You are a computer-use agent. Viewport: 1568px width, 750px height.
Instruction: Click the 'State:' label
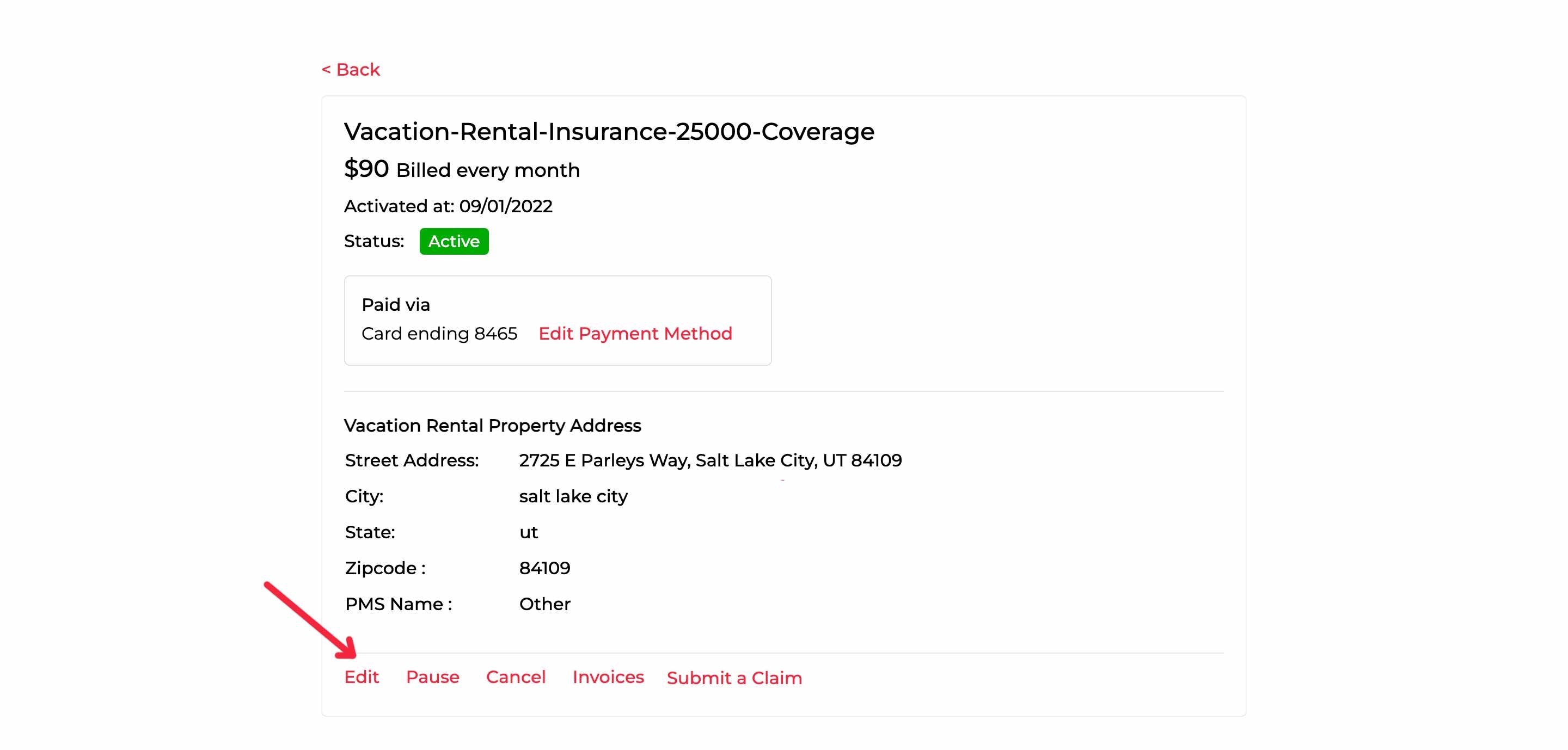tap(370, 532)
